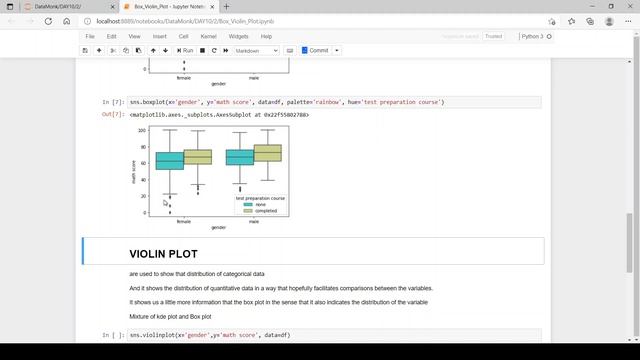Click the browser address bar URL
The width and height of the screenshot is (640, 360).
[185, 21]
